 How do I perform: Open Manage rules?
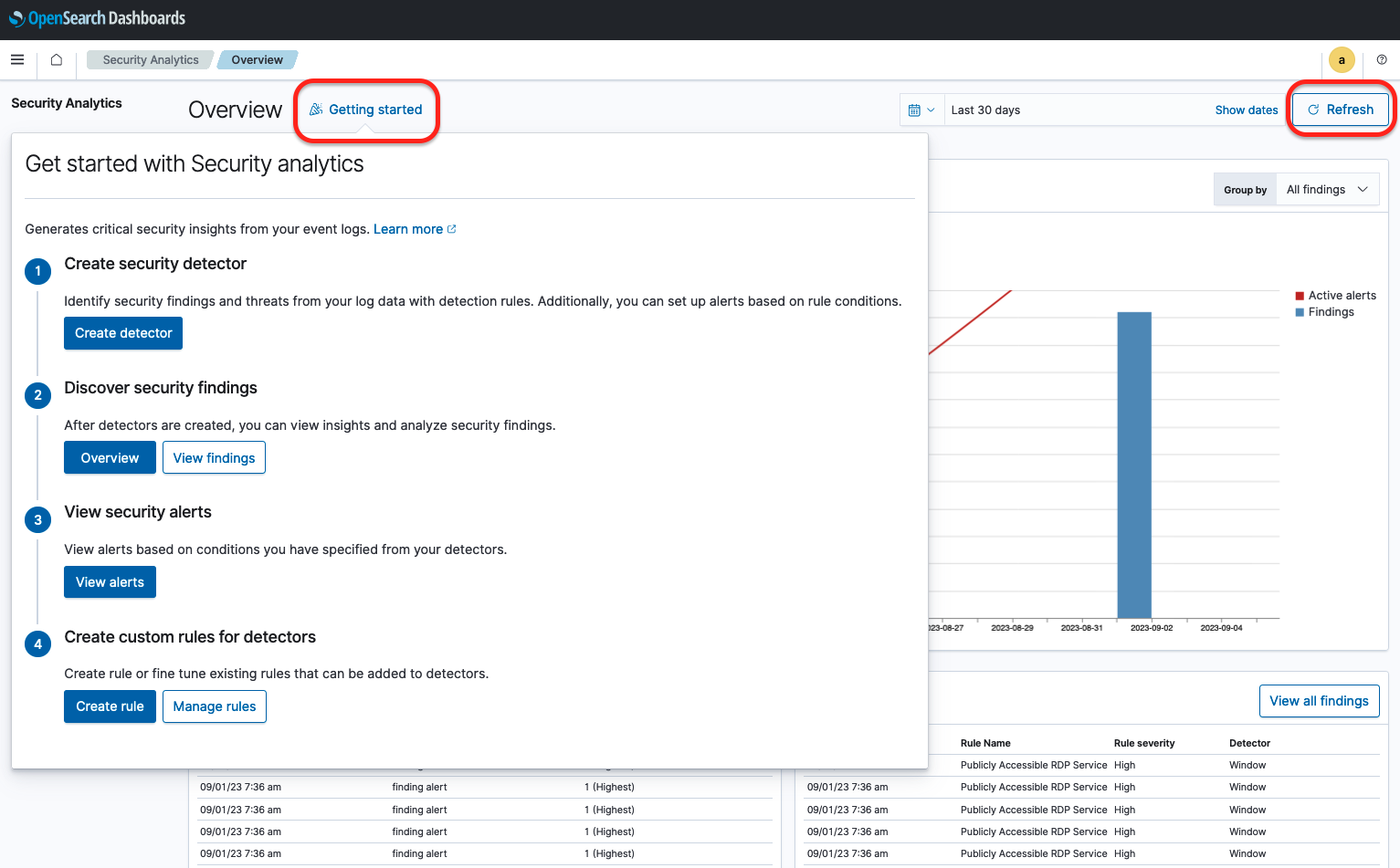click(214, 706)
